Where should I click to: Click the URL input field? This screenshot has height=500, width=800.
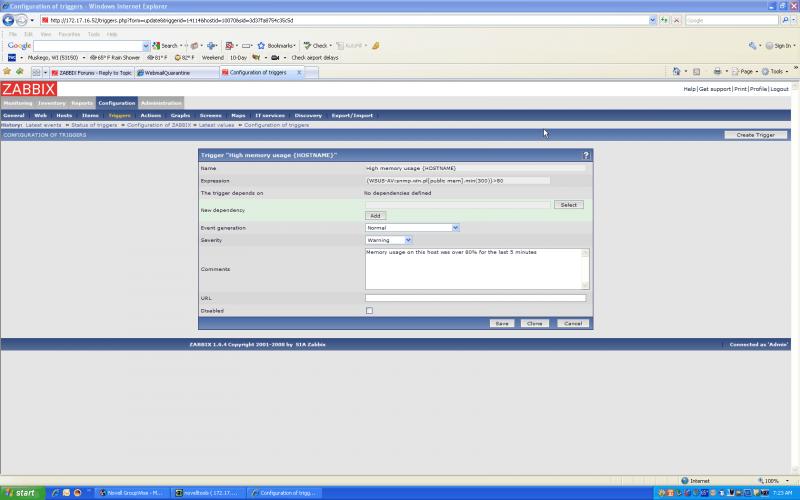click(x=476, y=298)
